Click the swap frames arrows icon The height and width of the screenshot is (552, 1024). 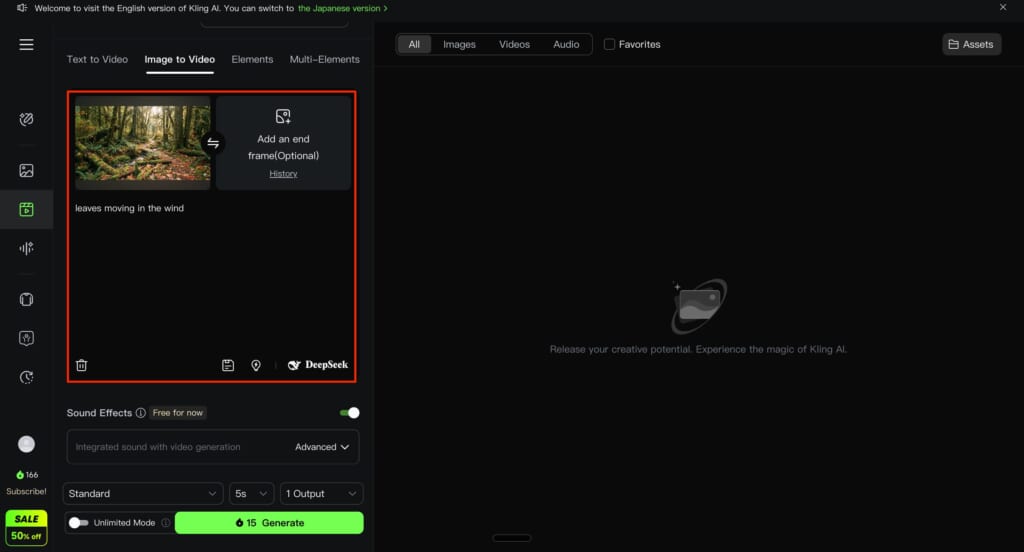(x=213, y=143)
